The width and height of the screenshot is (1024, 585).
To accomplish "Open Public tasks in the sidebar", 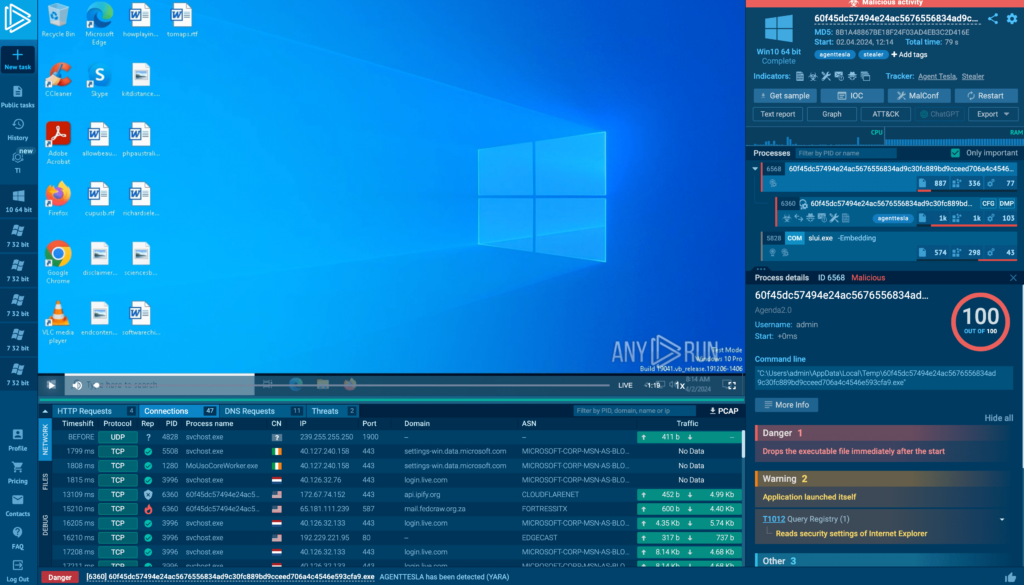I will [x=18, y=95].
